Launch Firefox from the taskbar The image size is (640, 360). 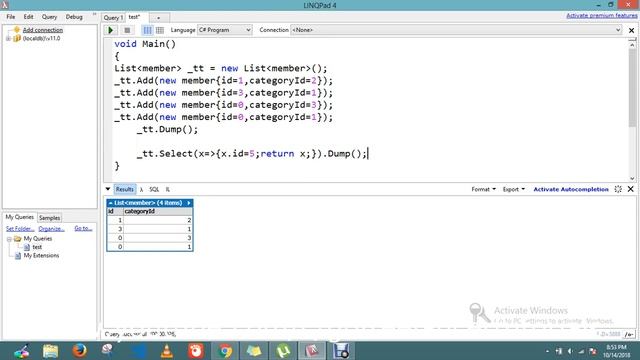pyautogui.click(x=79, y=351)
